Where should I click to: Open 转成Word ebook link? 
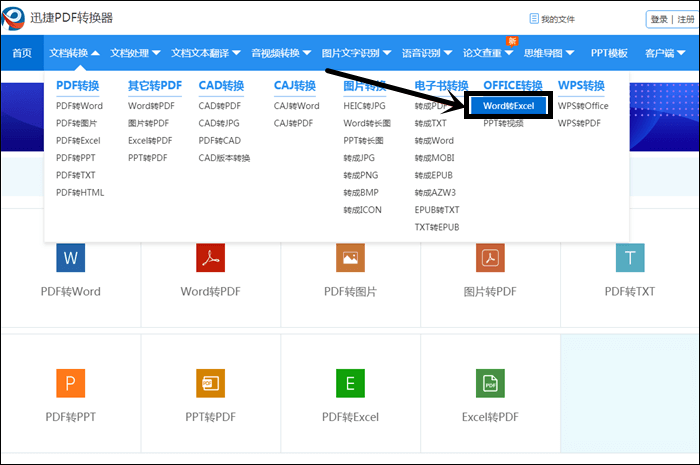tap(434, 141)
